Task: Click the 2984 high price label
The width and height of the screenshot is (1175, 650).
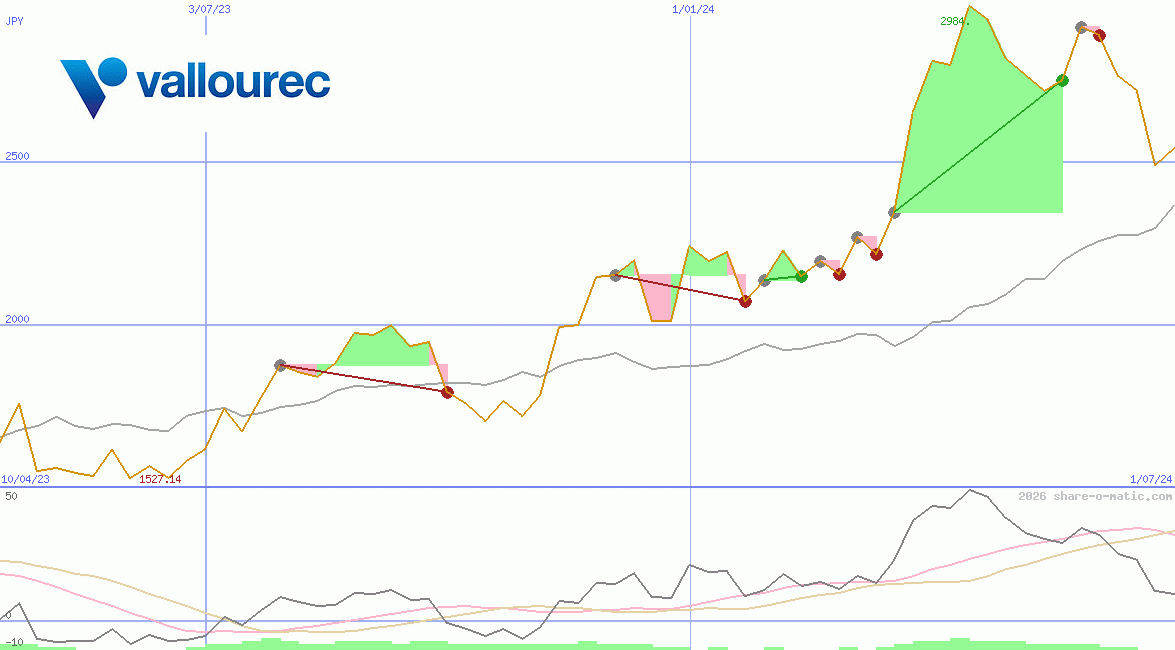Action: (x=954, y=21)
